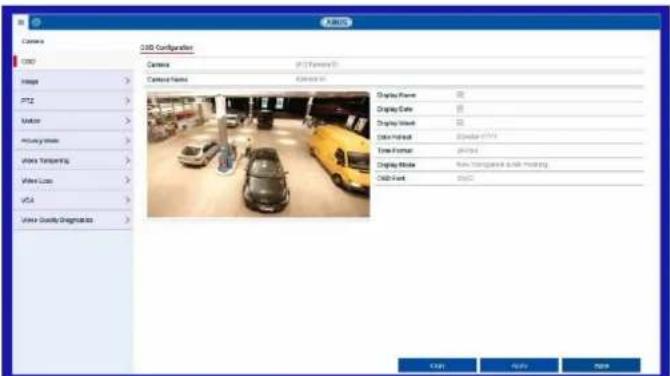Click the Date Format label
Viewport: 670px width, 376px height.
394,137
